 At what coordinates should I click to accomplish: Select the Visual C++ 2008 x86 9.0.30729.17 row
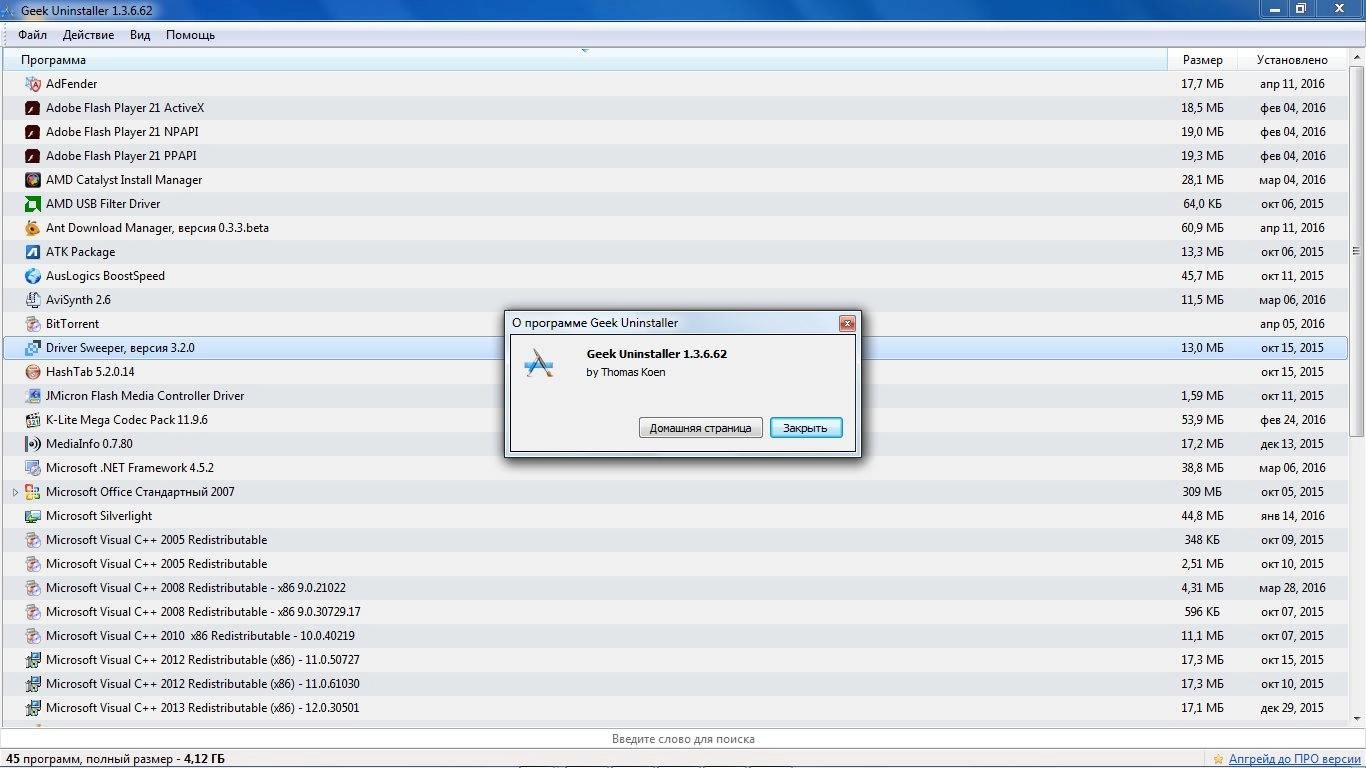click(675, 612)
